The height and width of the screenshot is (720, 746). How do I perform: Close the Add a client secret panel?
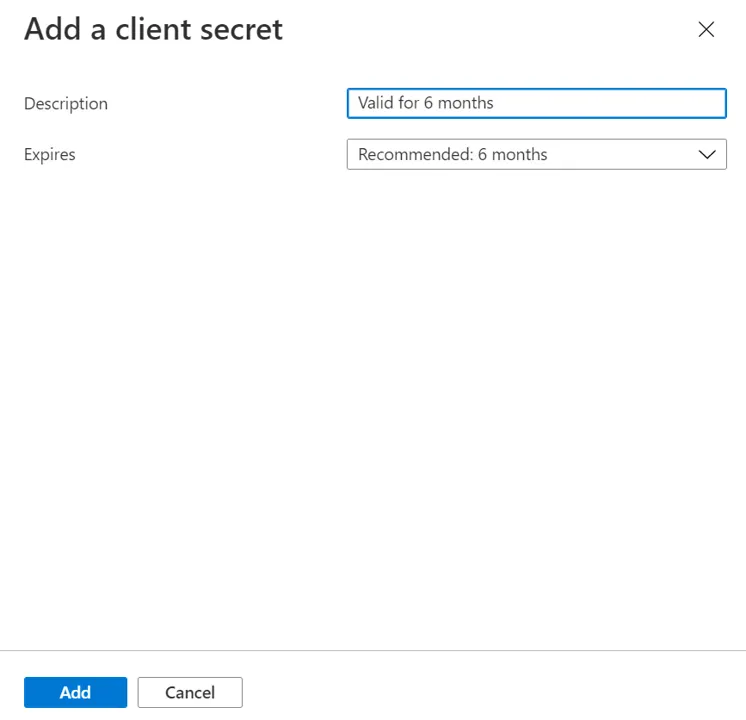pyautogui.click(x=706, y=30)
